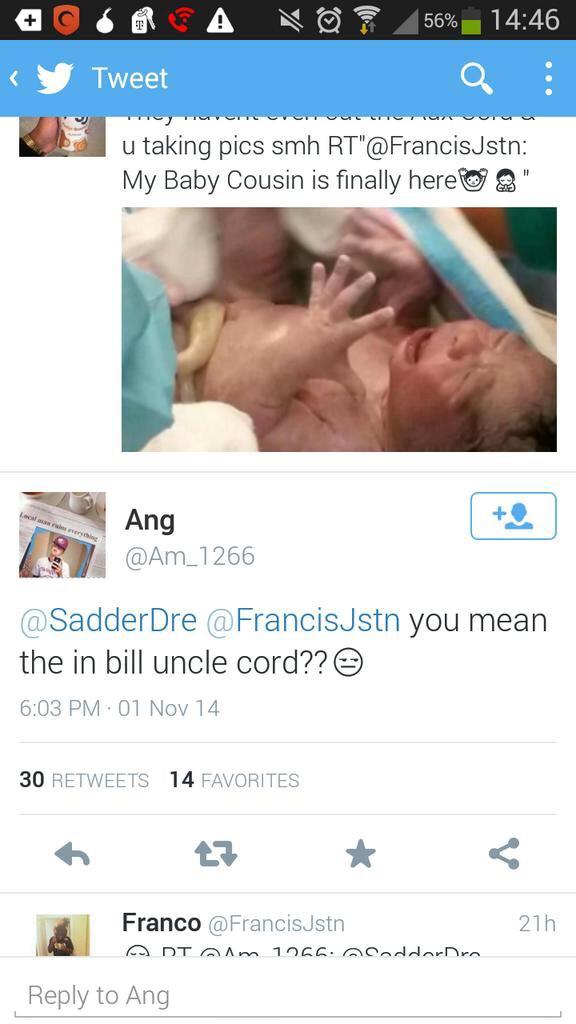Favorite the tweet with the star icon
This screenshot has height=1024, width=576.
360,853
